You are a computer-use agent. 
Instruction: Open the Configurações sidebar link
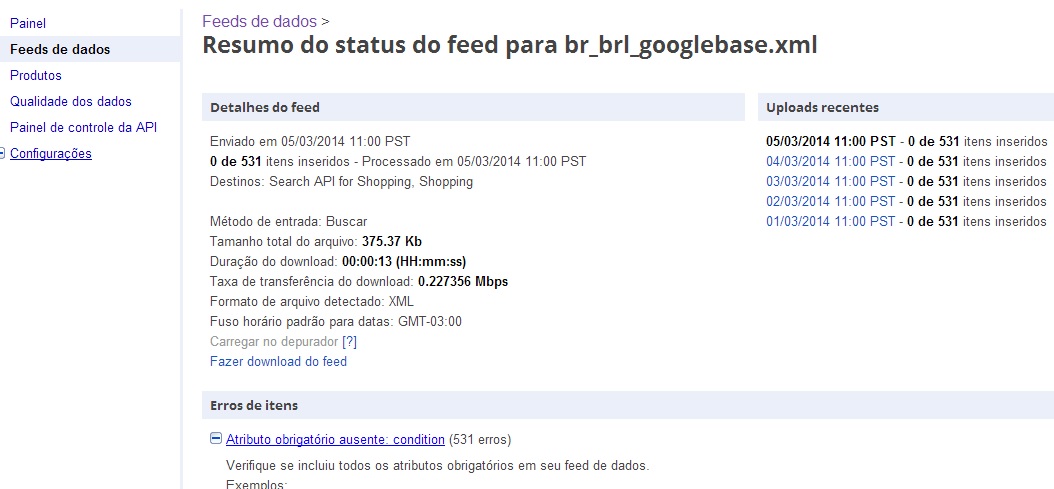(51, 153)
